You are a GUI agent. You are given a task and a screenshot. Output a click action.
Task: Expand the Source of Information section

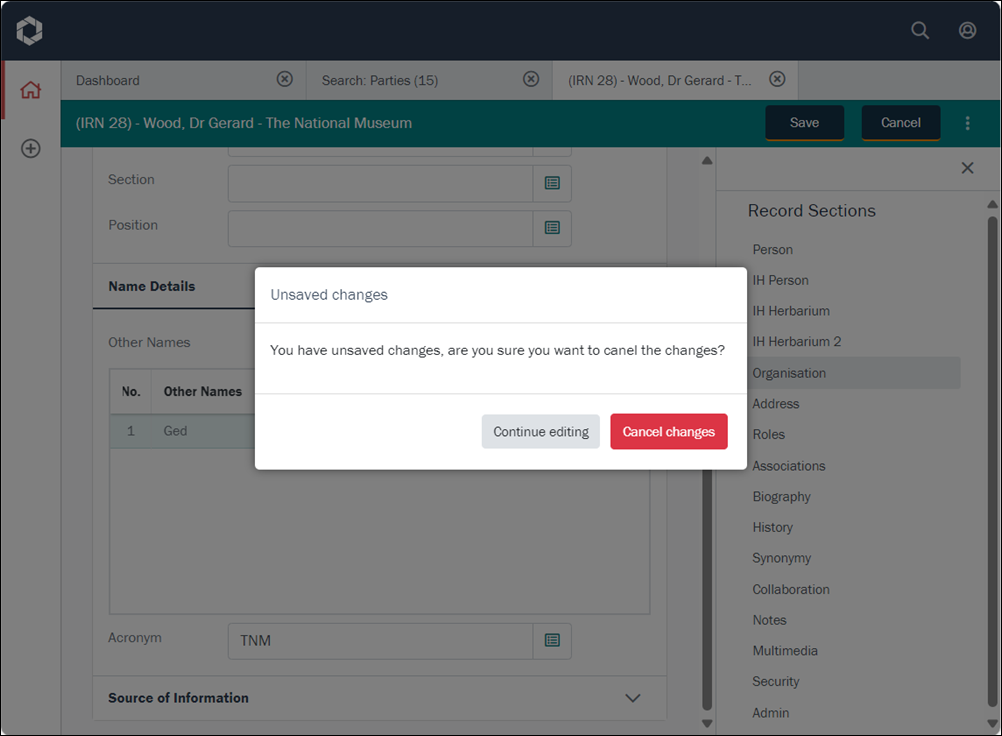(x=632, y=698)
